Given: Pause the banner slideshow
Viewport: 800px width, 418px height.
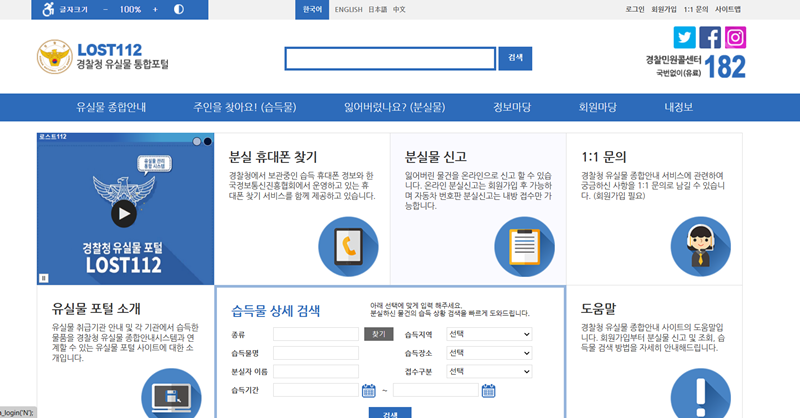Looking at the screenshot, I should pos(44,278).
